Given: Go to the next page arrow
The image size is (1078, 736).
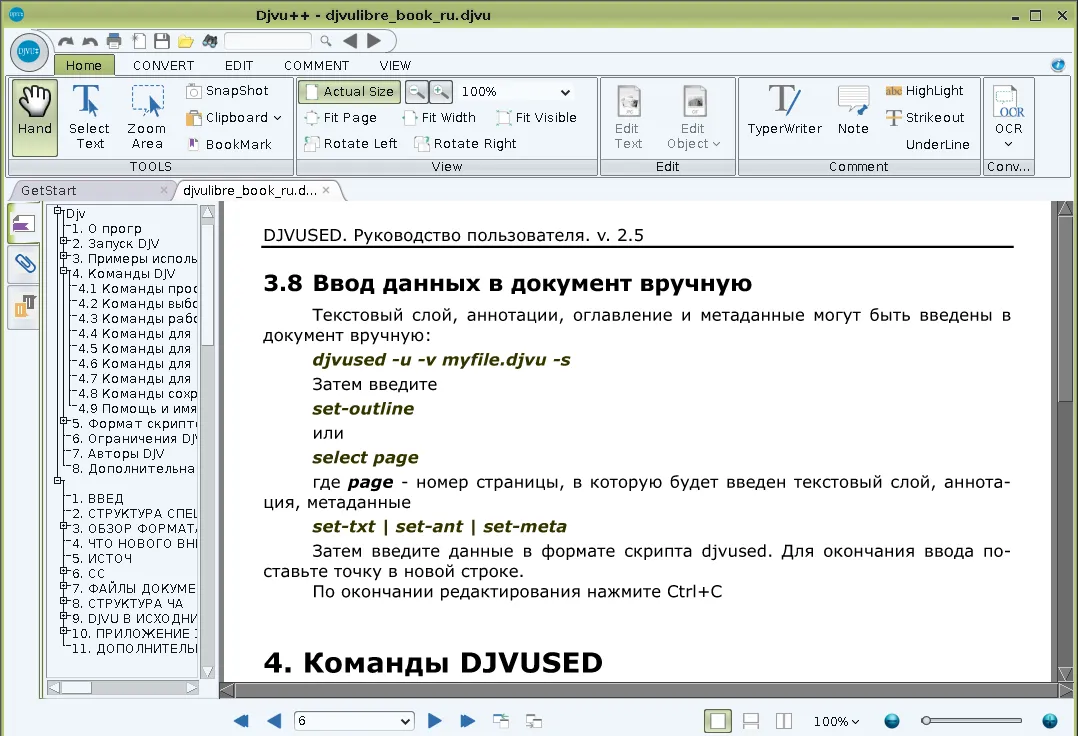Looking at the screenshot, I should [x=435, y=721].
